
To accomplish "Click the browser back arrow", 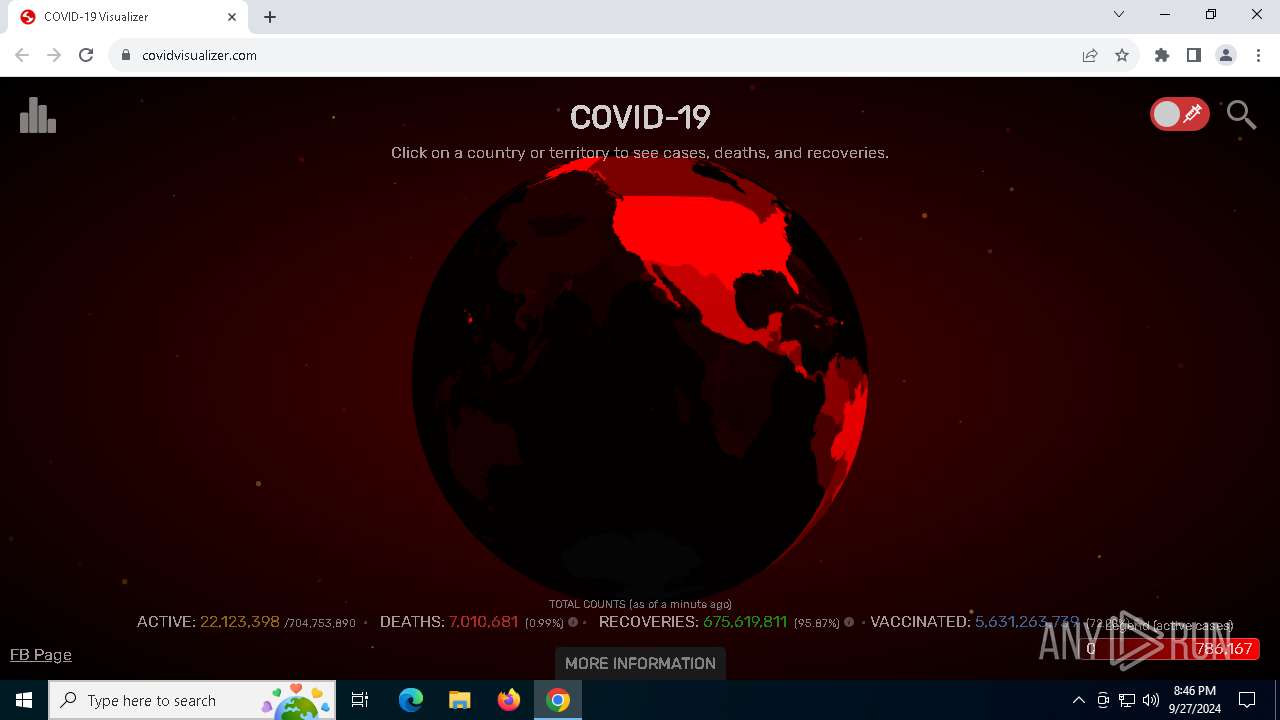I will coord(22,55).
